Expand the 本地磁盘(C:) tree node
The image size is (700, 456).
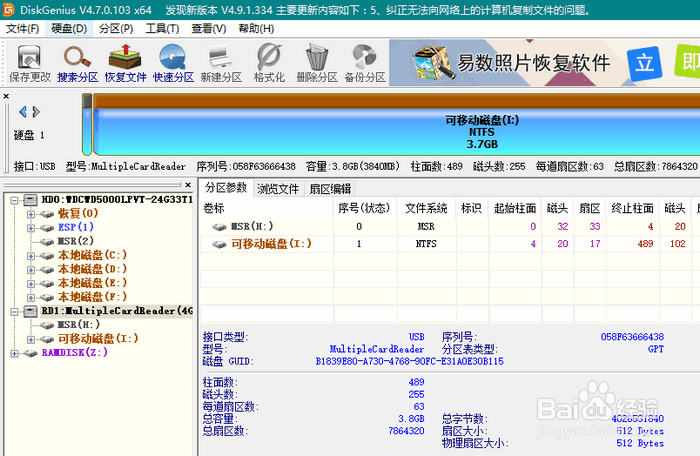coord(30,256)
